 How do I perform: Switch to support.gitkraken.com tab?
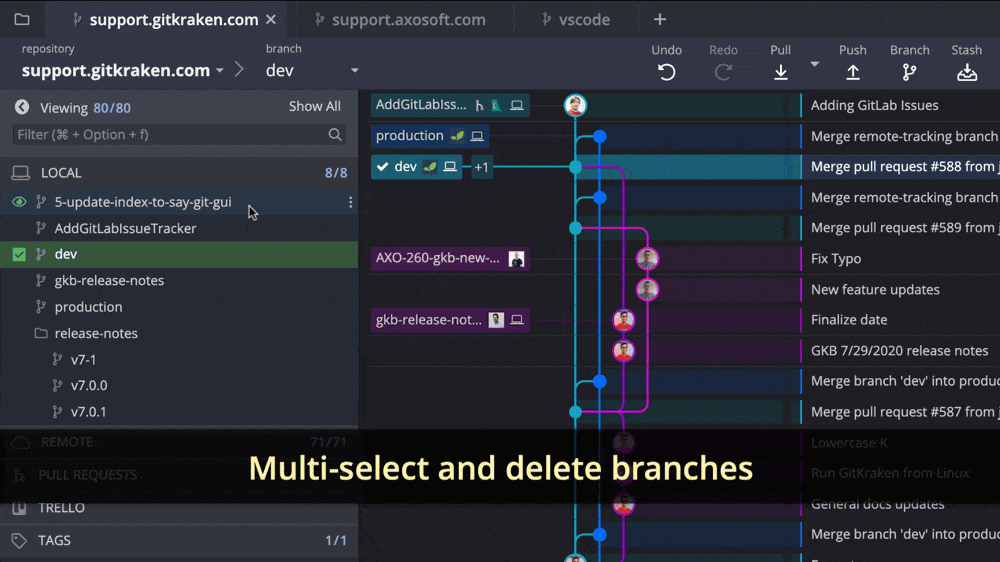pyautogui.click(x=174, y=20)
